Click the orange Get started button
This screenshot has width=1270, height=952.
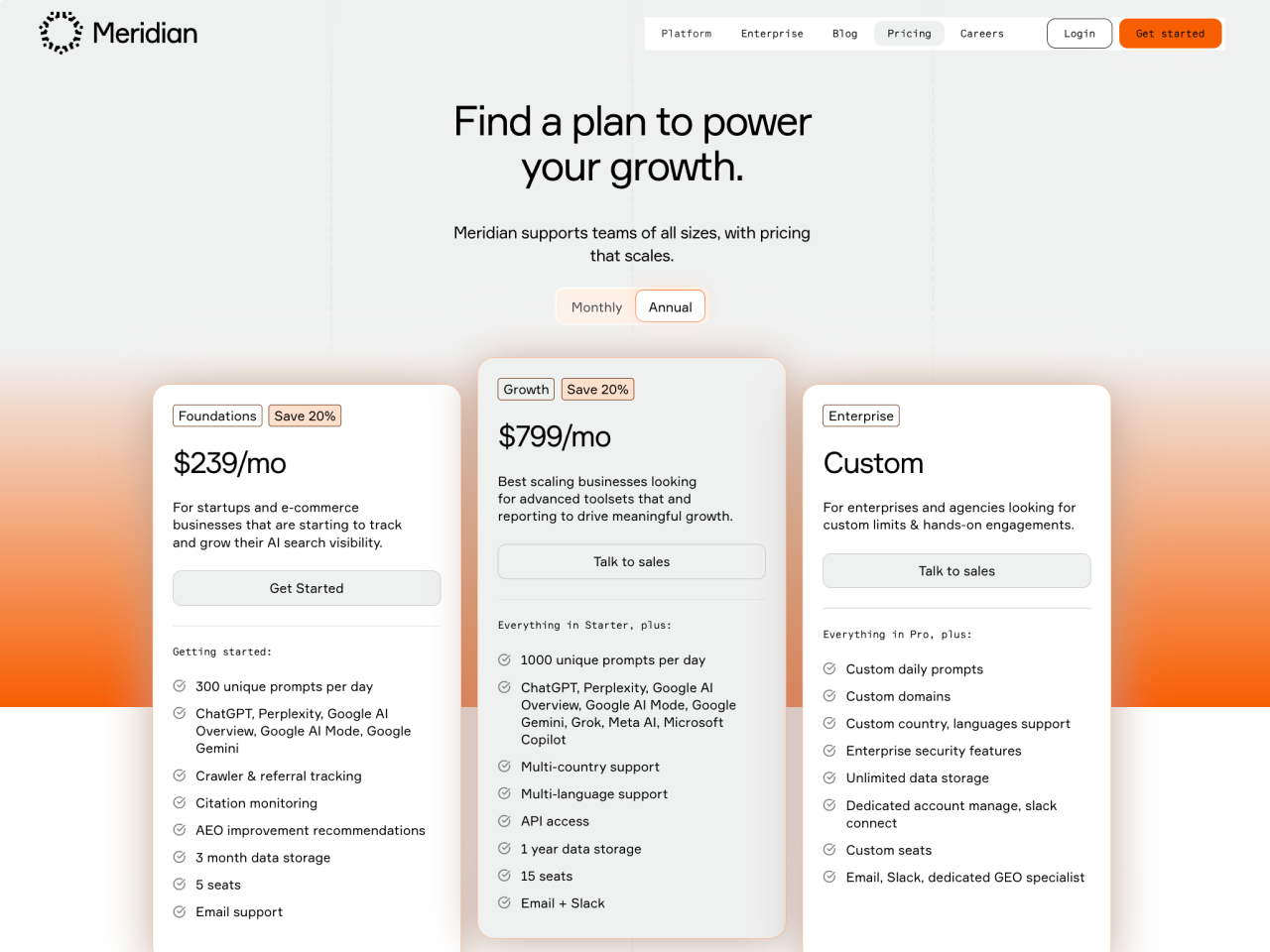(1170, 34)
